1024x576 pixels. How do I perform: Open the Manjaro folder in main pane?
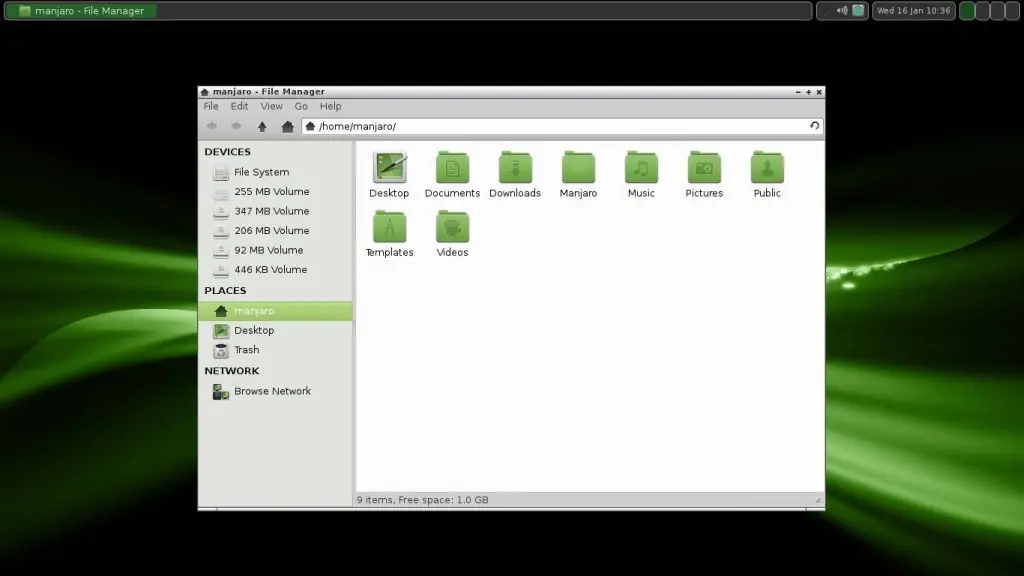click(x=578, y=174)
